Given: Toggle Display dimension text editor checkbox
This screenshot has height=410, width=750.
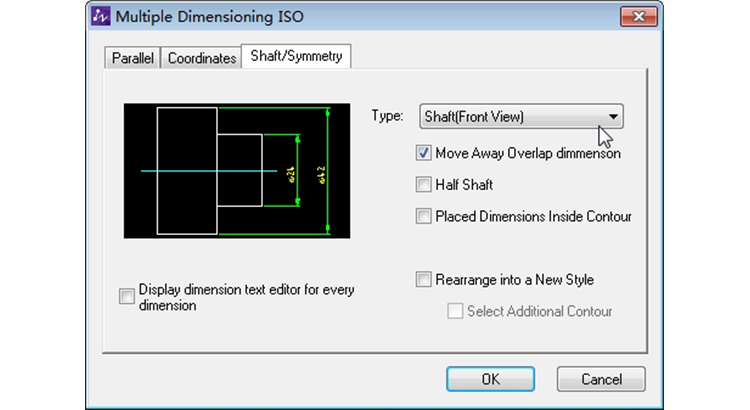Looking at the screenshot, I should (x=126, y=296).
